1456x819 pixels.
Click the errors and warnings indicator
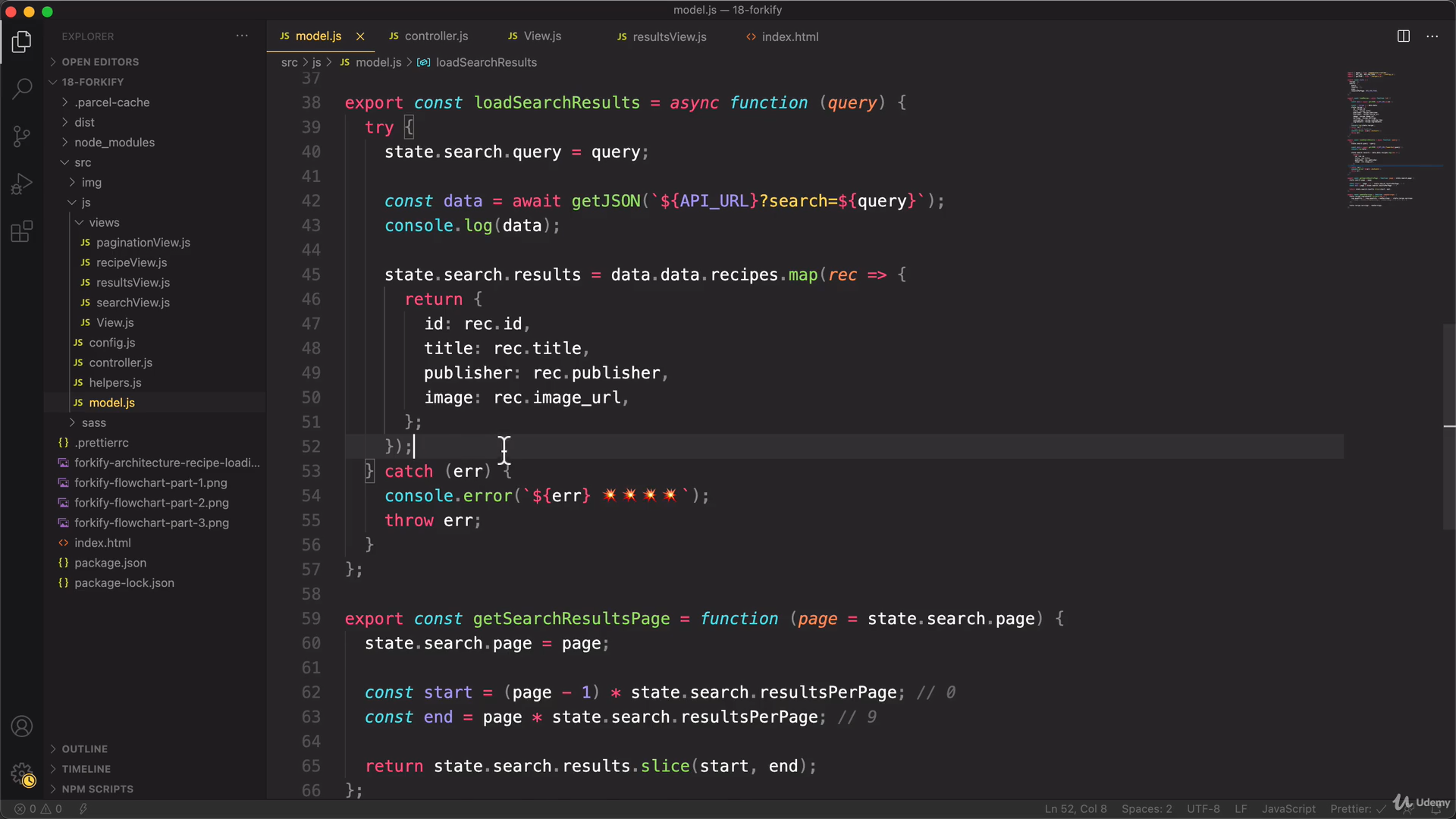pos(38,808)
